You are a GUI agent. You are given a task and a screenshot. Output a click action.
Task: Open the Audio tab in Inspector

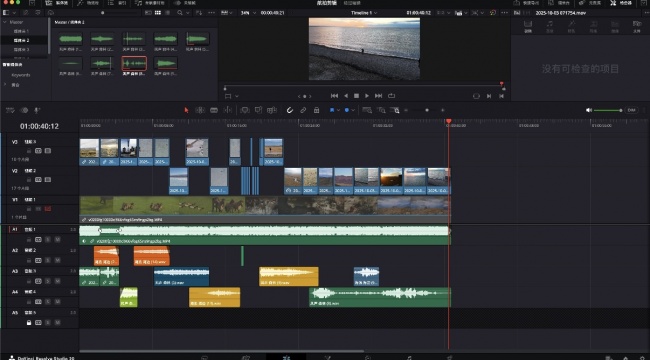click(x=550, y=26)
